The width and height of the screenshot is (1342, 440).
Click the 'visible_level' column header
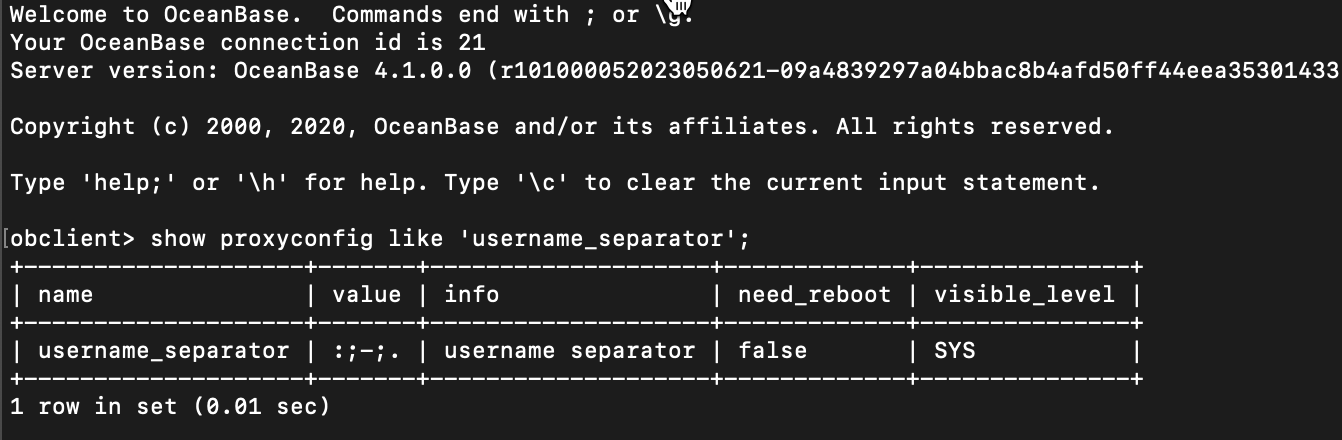[x=1024, y=295]
